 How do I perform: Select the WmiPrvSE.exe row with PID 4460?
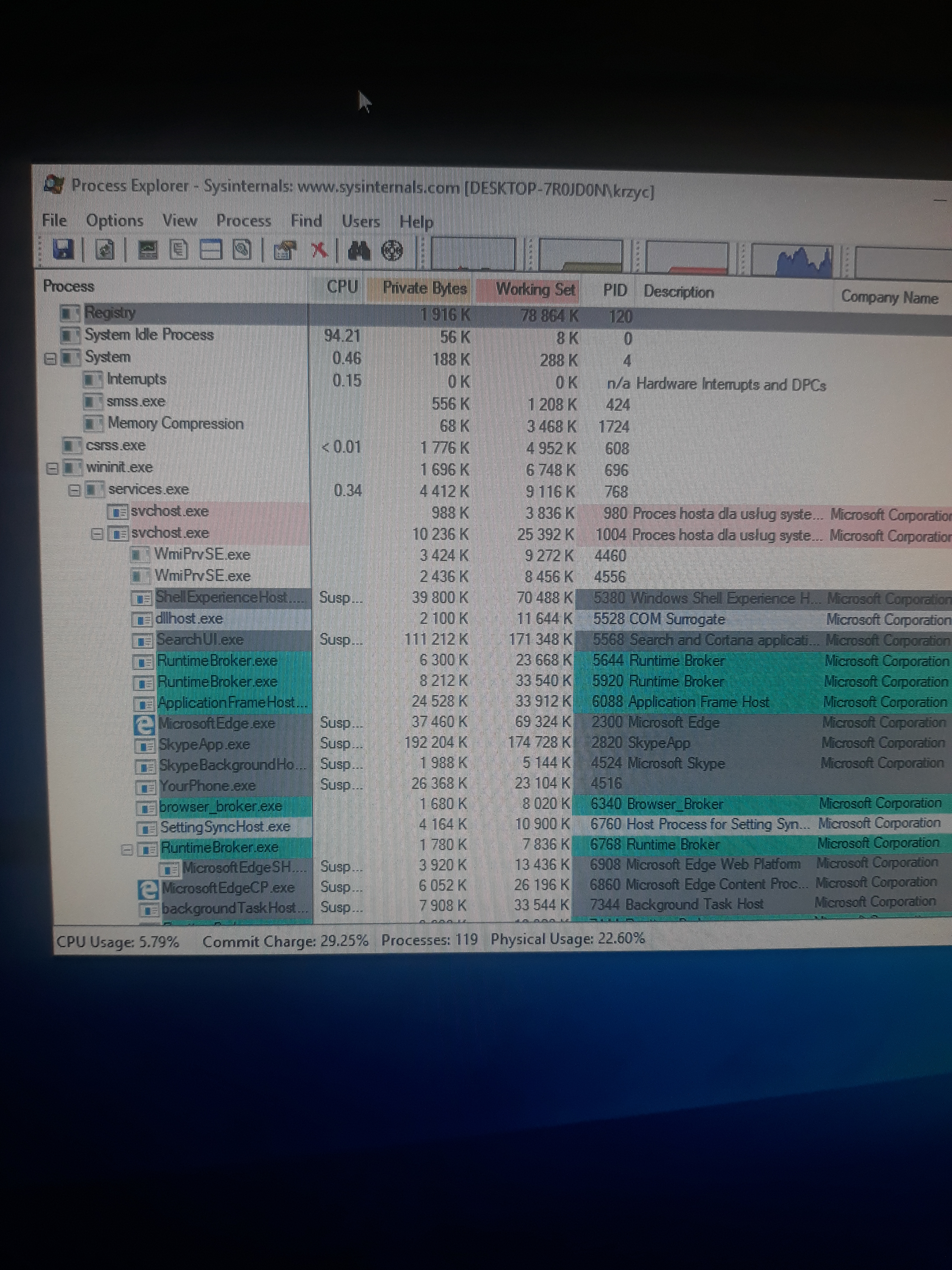(x=539, y=555)
